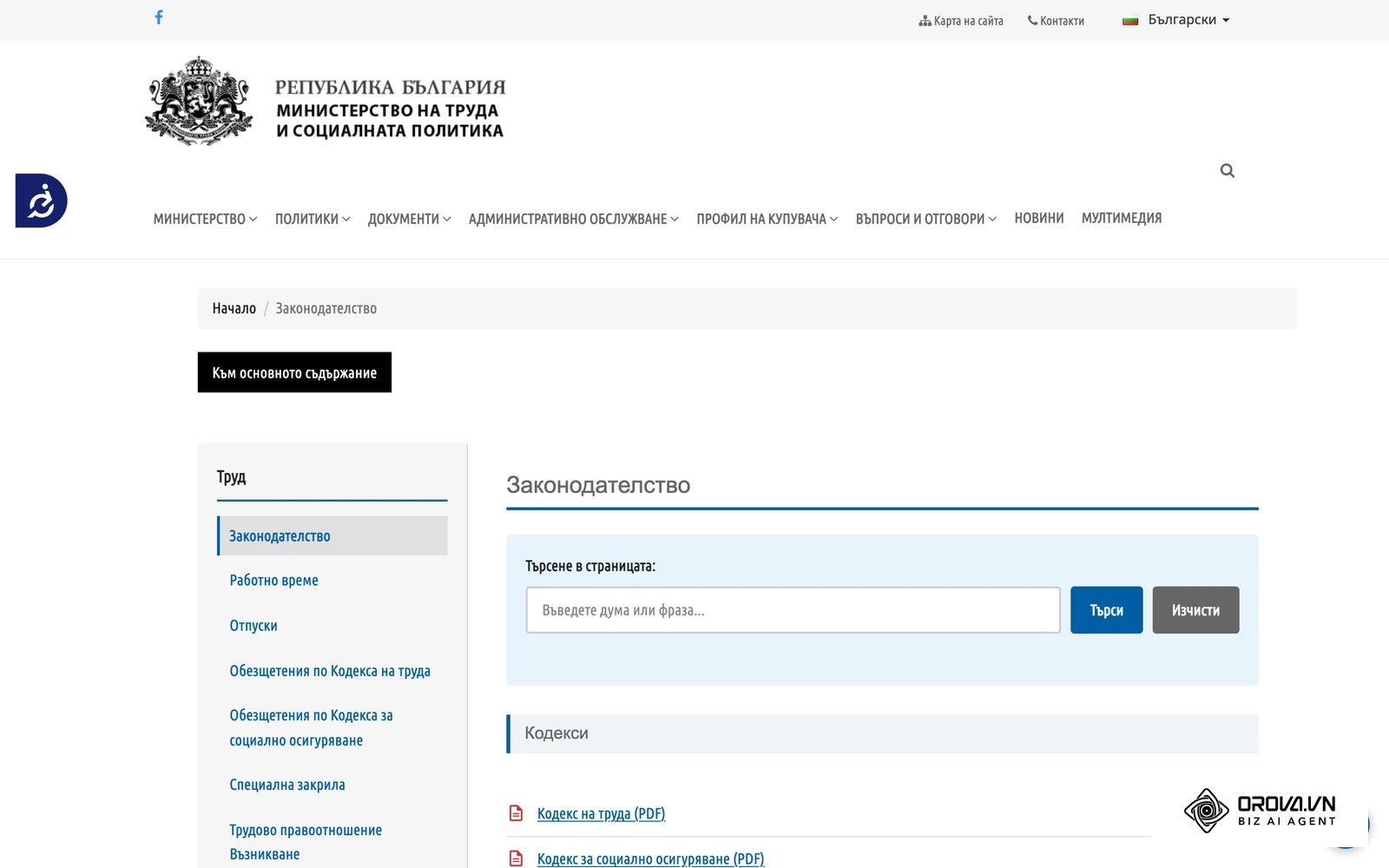Expand ВЪПРОСИ И ОТГОВОРИ menu

coord(926,219)
